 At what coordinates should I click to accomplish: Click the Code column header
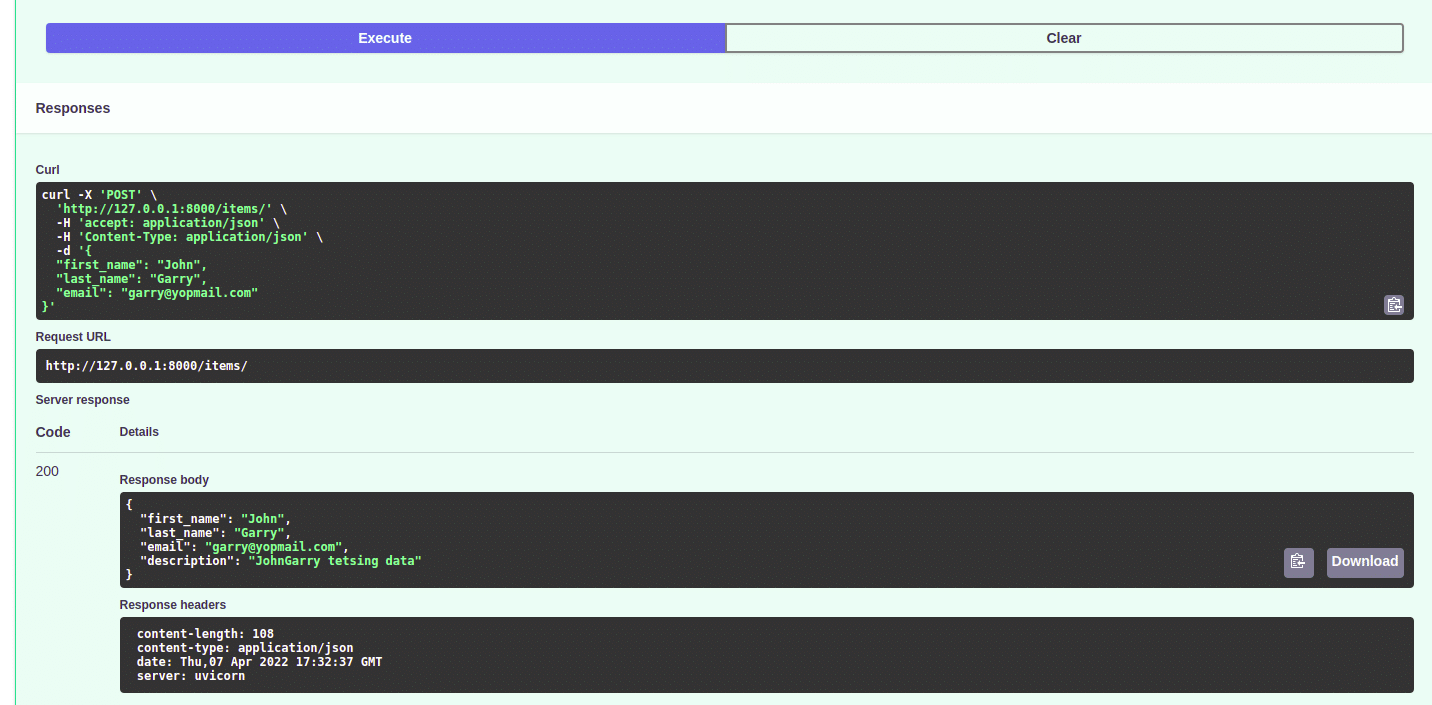53,432
